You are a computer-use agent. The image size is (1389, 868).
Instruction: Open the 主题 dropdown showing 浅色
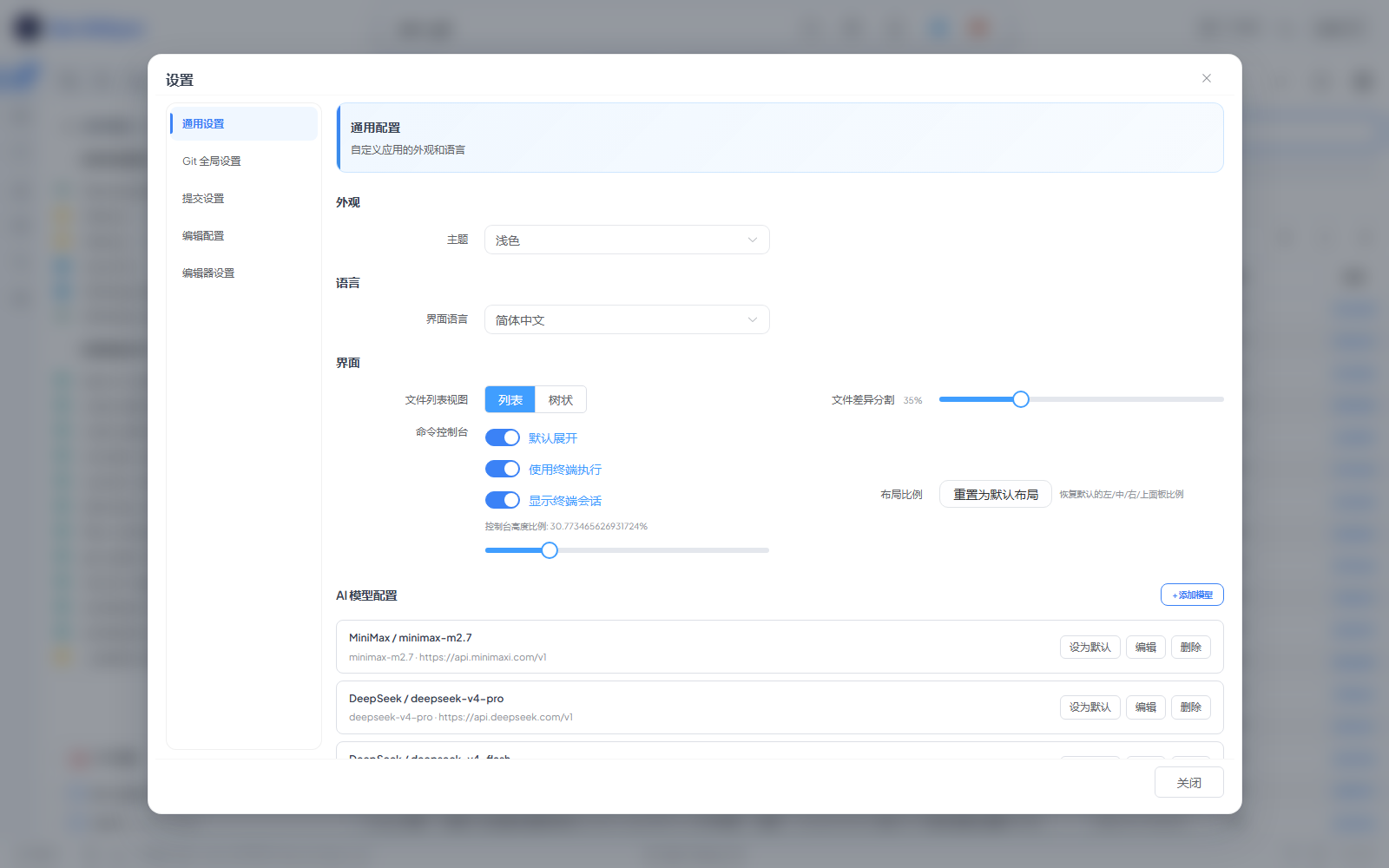point(627,240)
